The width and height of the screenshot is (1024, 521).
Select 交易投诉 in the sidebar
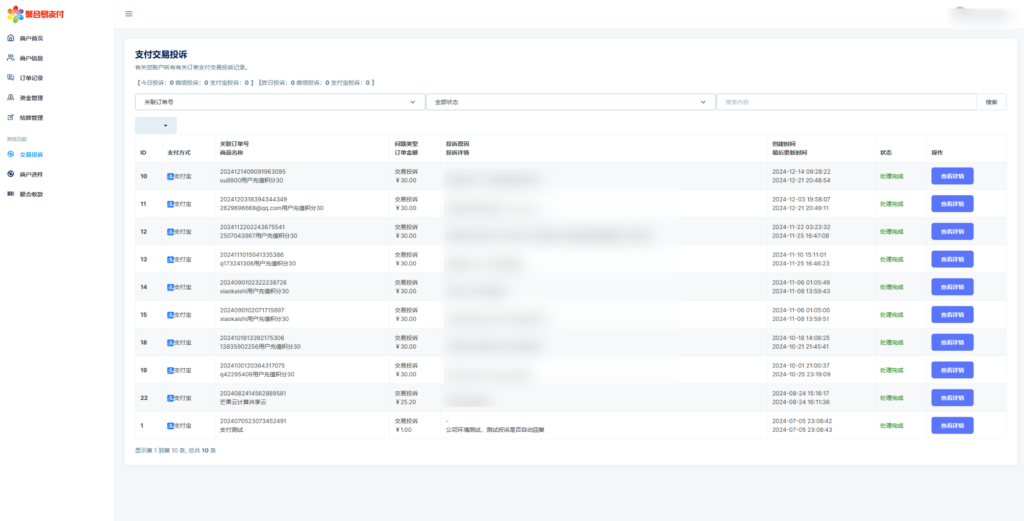[31, 155]
